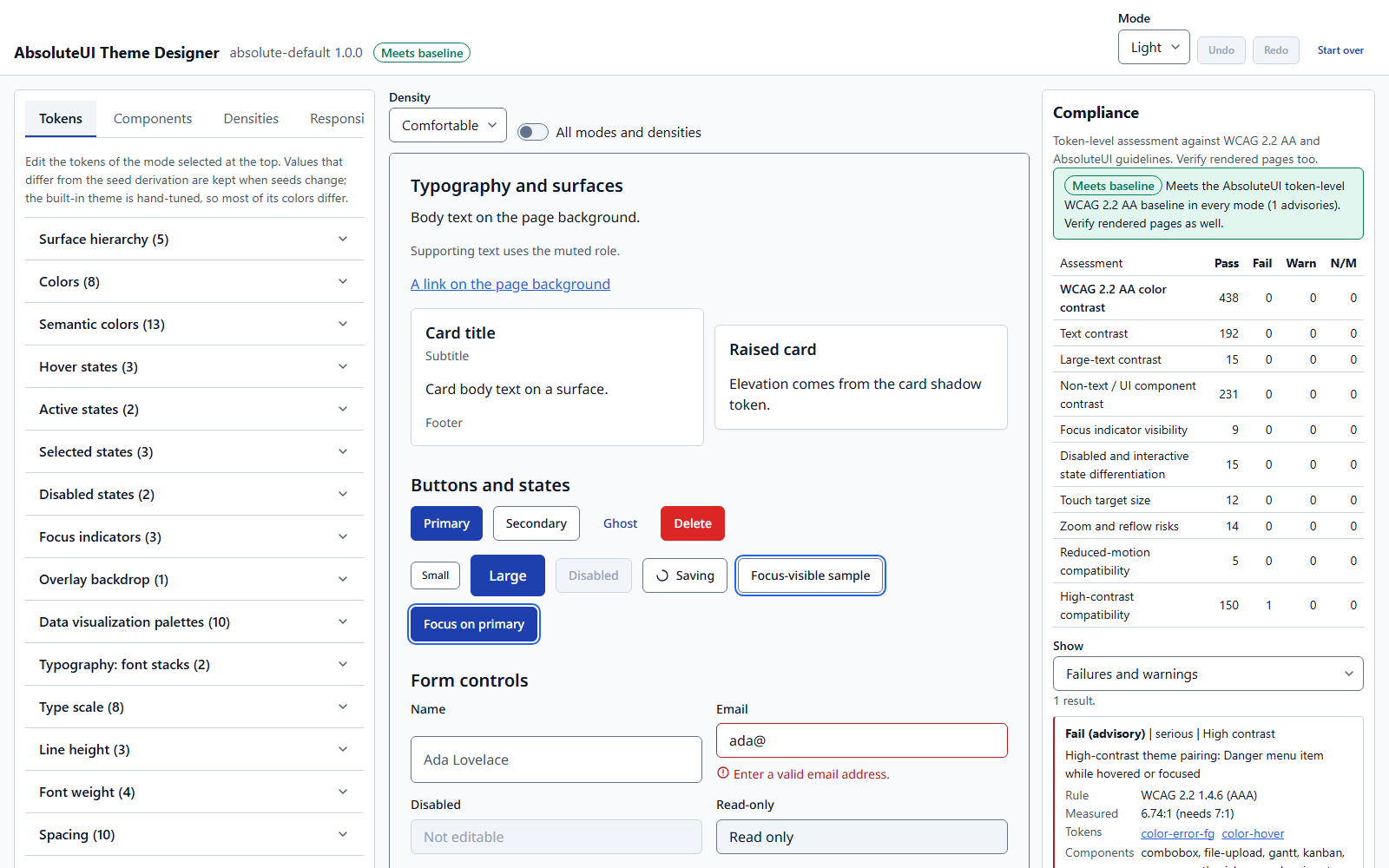The height and width of the screenshot is (868, 1389).
Task: Click the Focus-visible sample button
Action: (810, 575)
